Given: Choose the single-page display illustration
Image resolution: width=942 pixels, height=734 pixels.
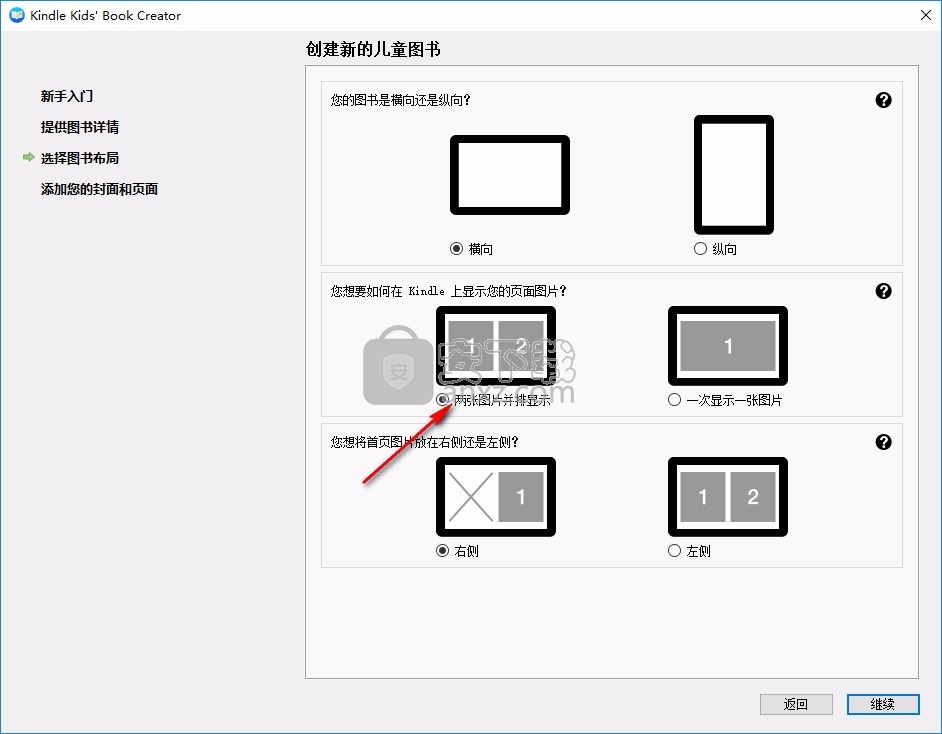Looking at the screenshot, I should pos(728,346).
